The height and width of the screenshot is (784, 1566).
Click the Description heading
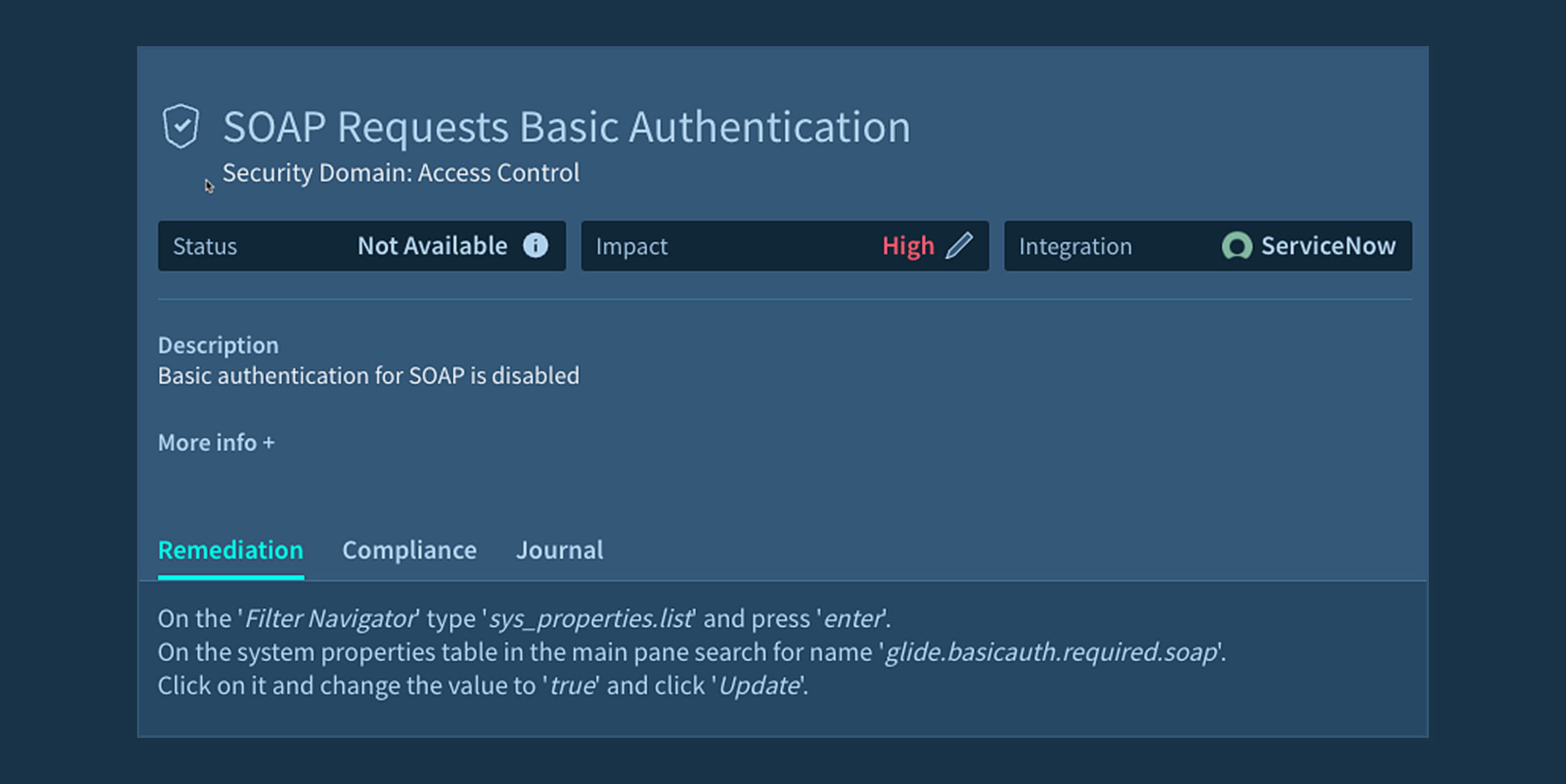[x=218, y=346]
